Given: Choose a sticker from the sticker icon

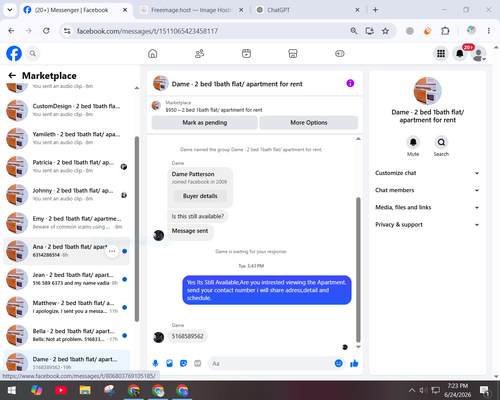Looking at the screenshot, I should tap(183, 363).
